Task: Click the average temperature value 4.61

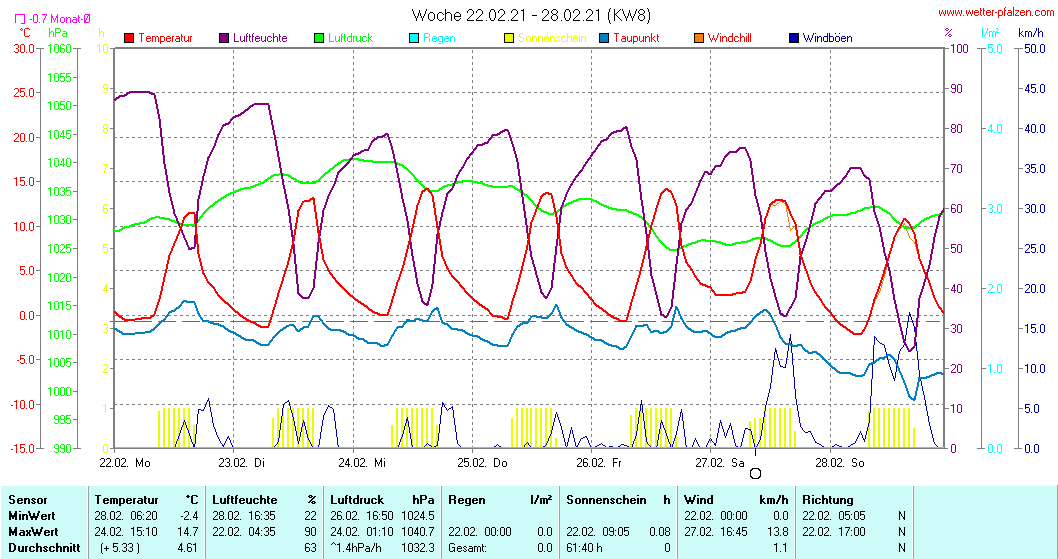Action: tap(188, 548)
